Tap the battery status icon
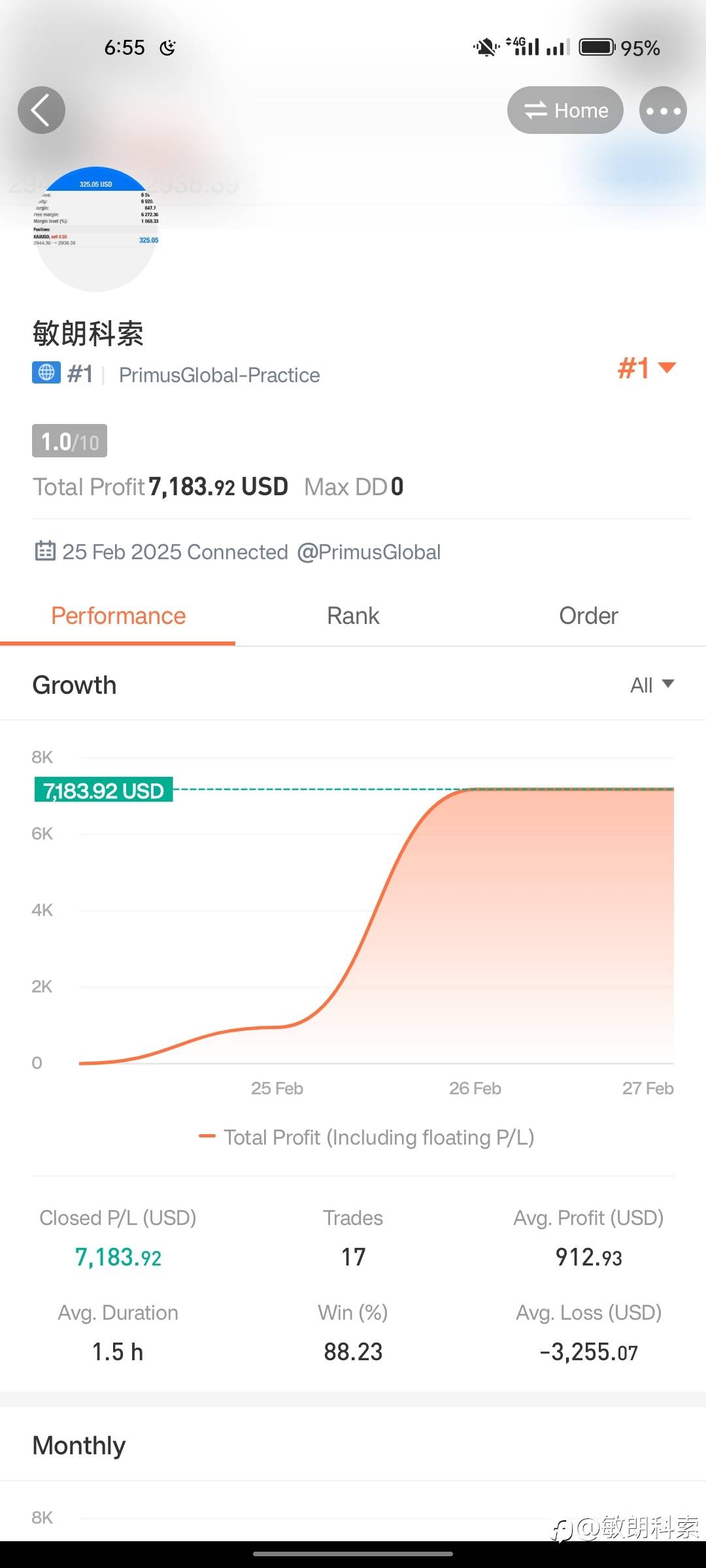706x1568 pixels. [597, 48]
